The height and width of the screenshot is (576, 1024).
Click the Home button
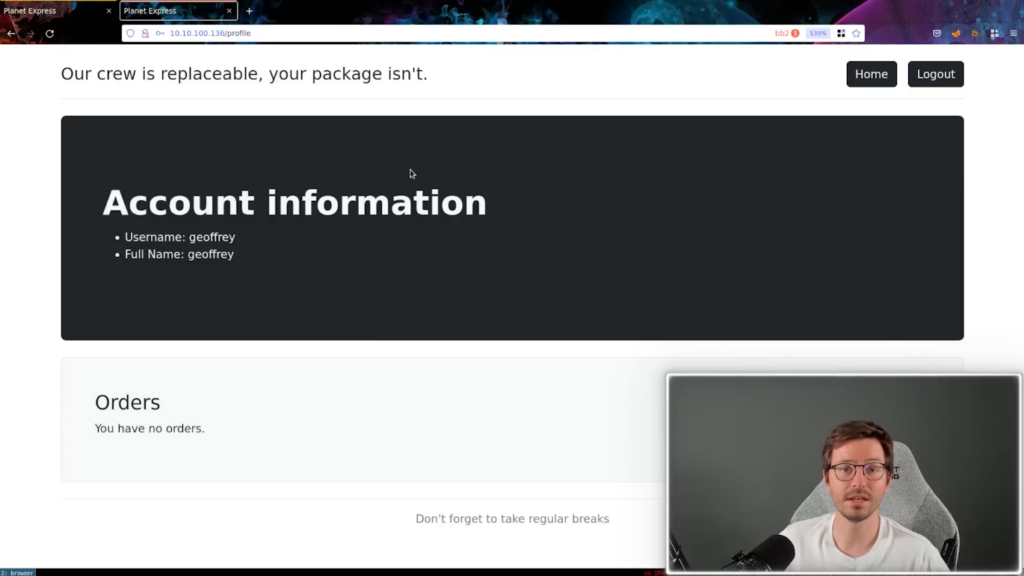(871, 74)
